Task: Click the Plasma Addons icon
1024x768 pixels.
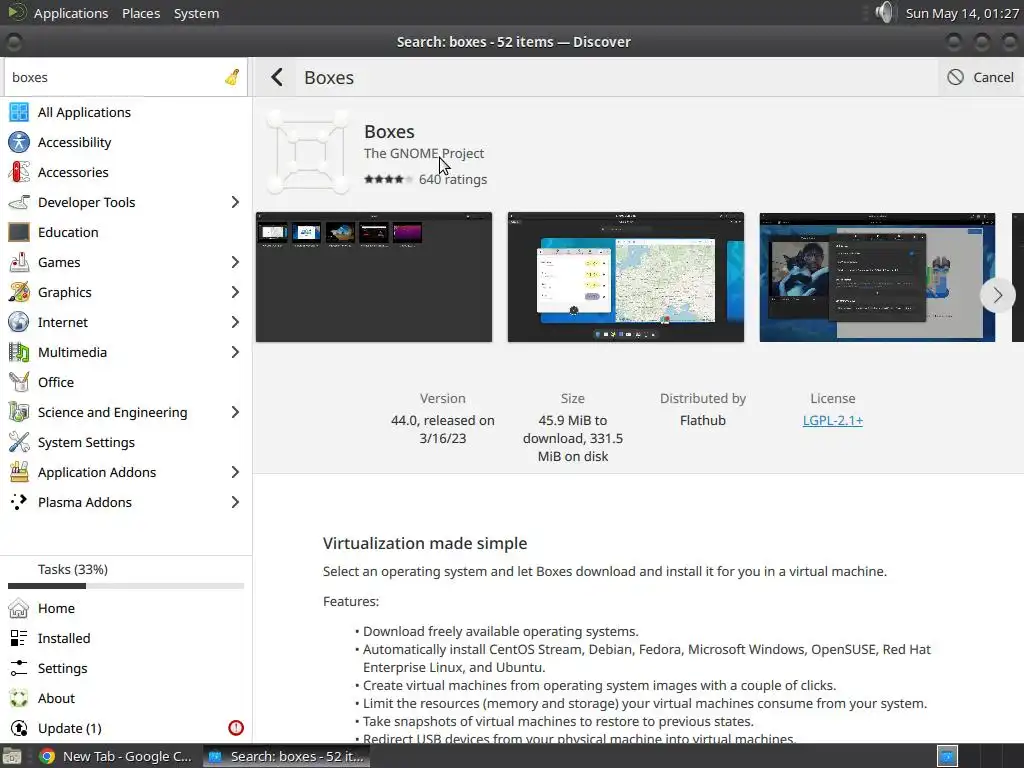Action: click(19, 502)
